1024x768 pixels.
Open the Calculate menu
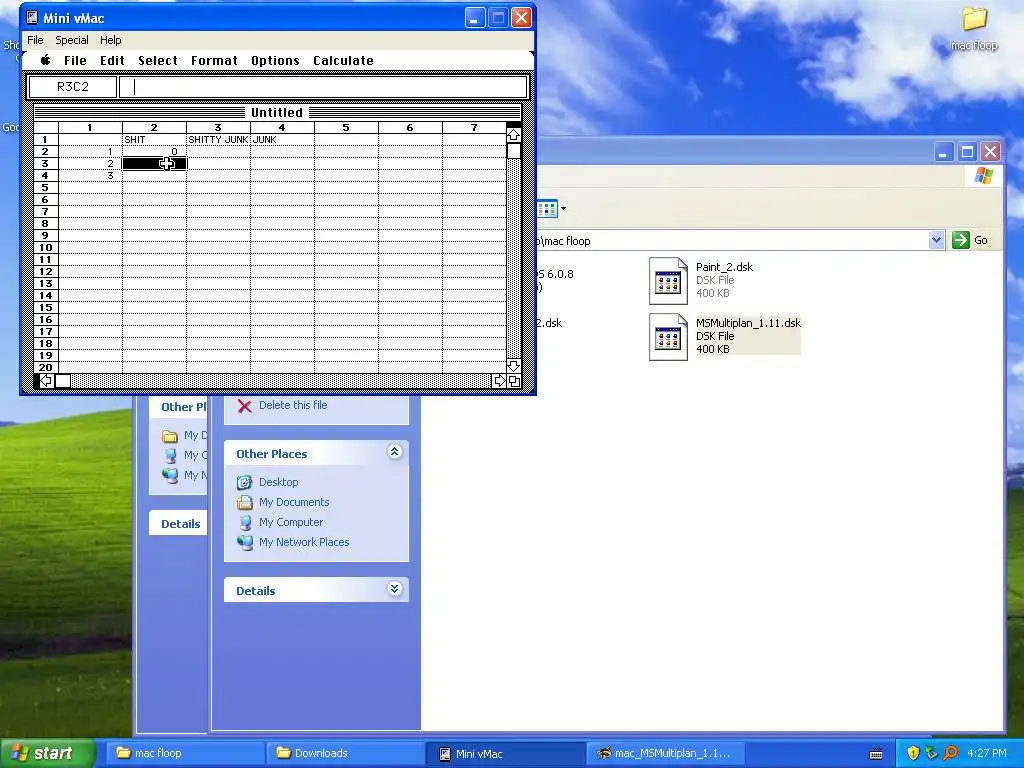click(x=344, y=60)
